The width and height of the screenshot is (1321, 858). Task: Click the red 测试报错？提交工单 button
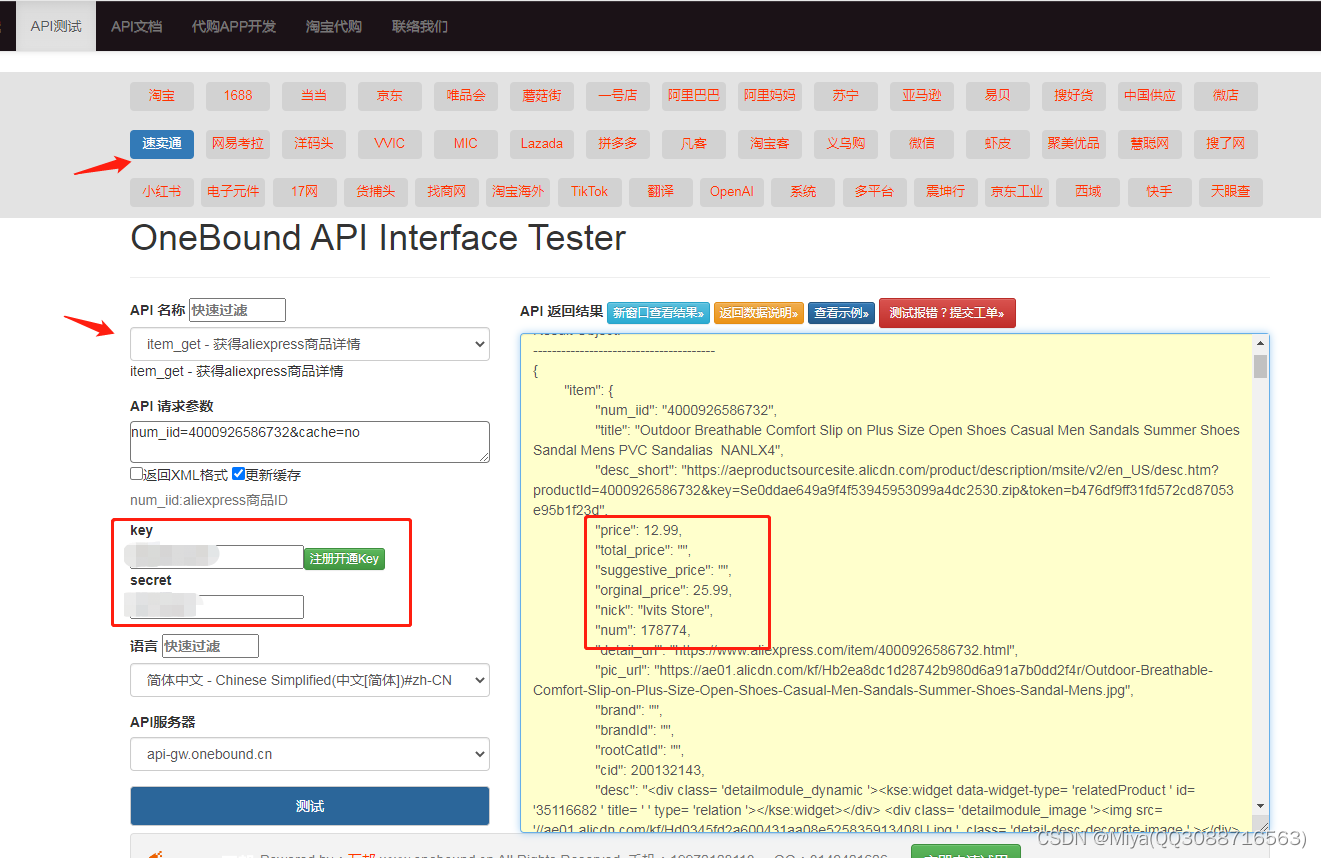(x=947, y=313)
